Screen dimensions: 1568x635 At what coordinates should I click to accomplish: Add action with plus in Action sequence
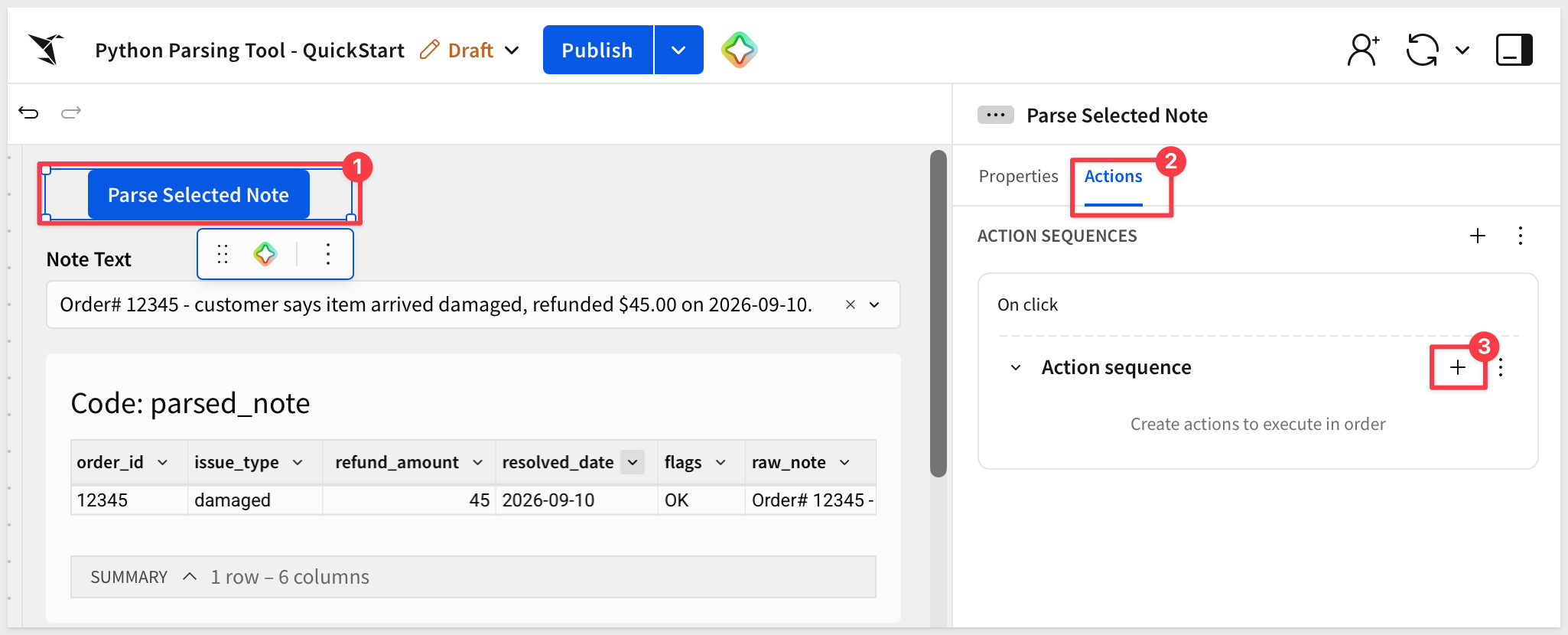[x=1458, y=367]
